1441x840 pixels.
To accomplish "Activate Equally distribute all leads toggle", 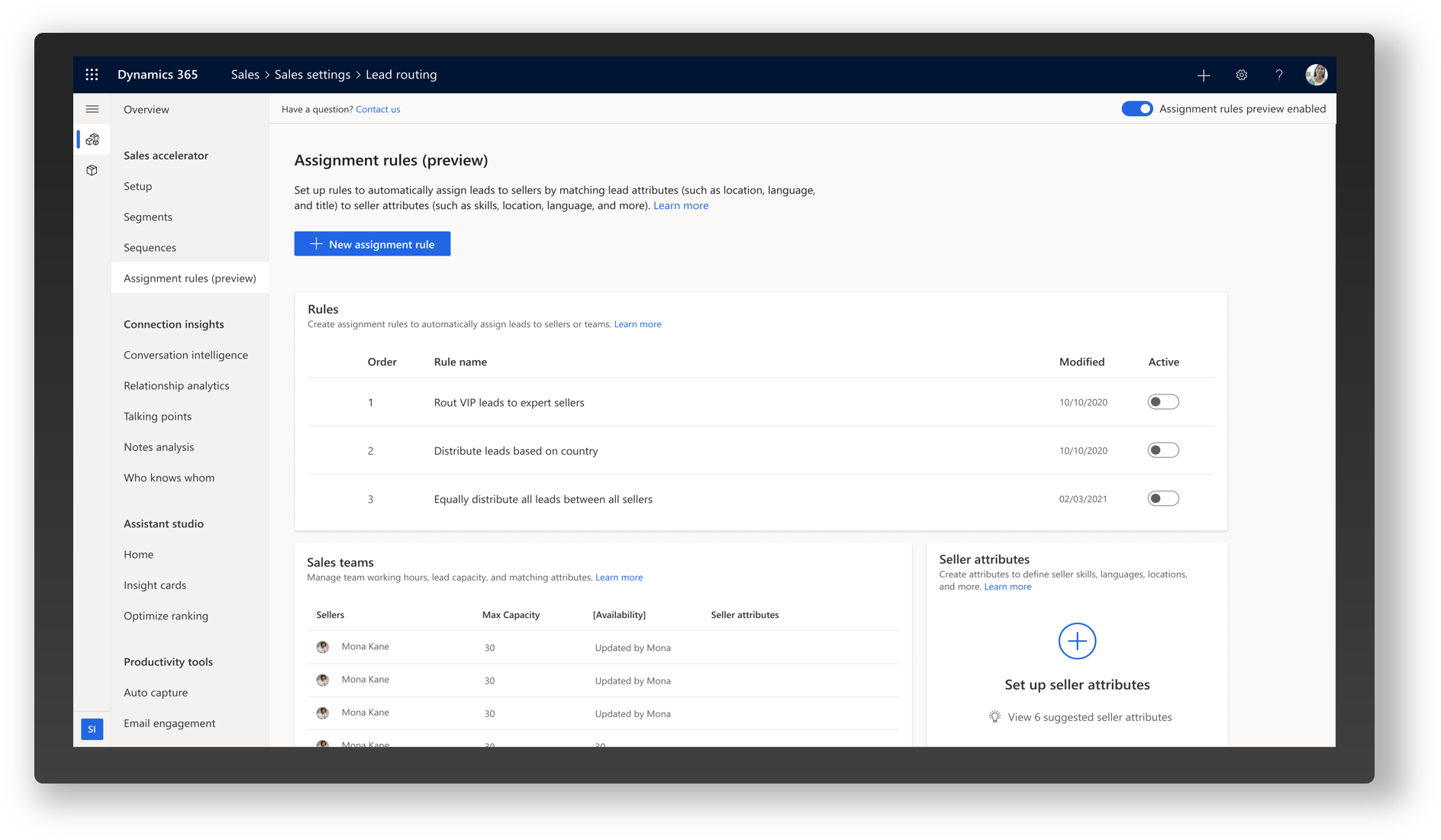I will coord(1163,499).
